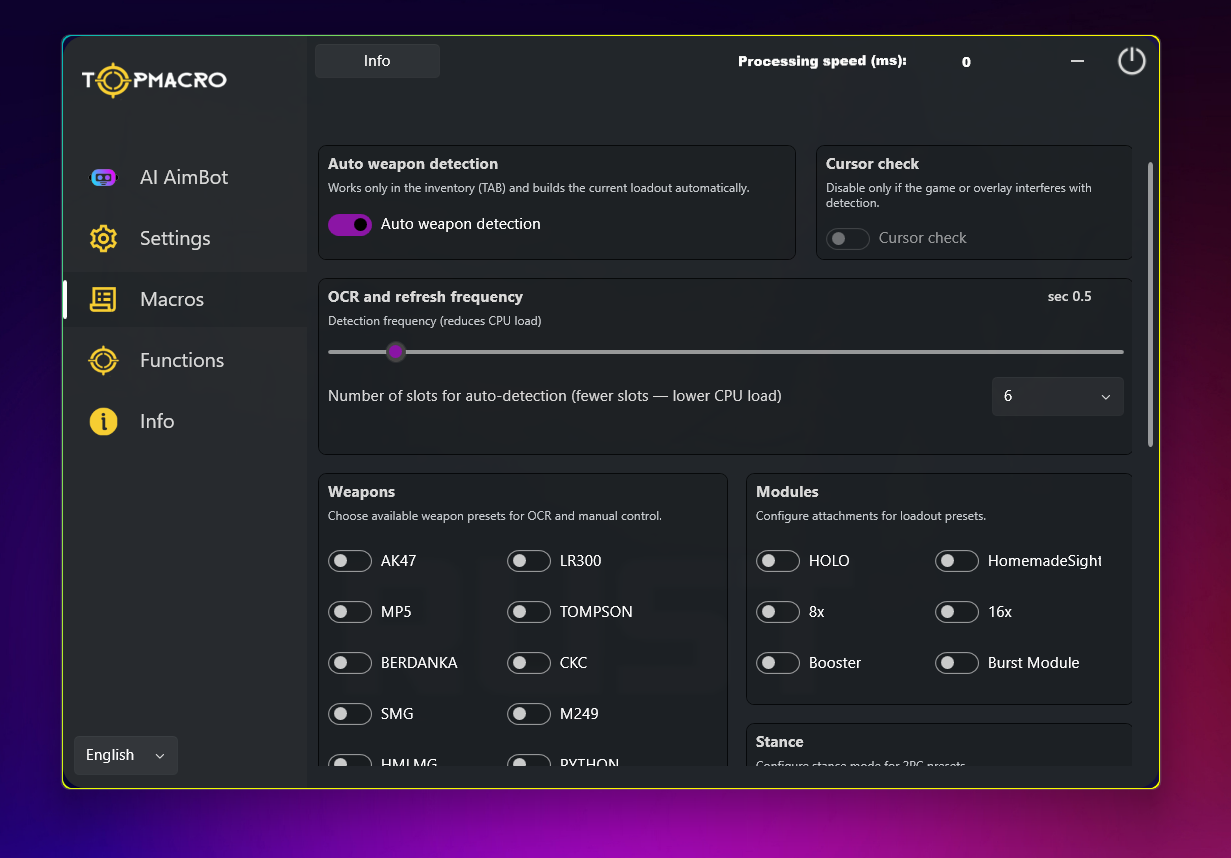Click the 'Auto weapon detection' heading
Image resolution: width=1231 pixels, height=858 pixels.
[413, 164]
